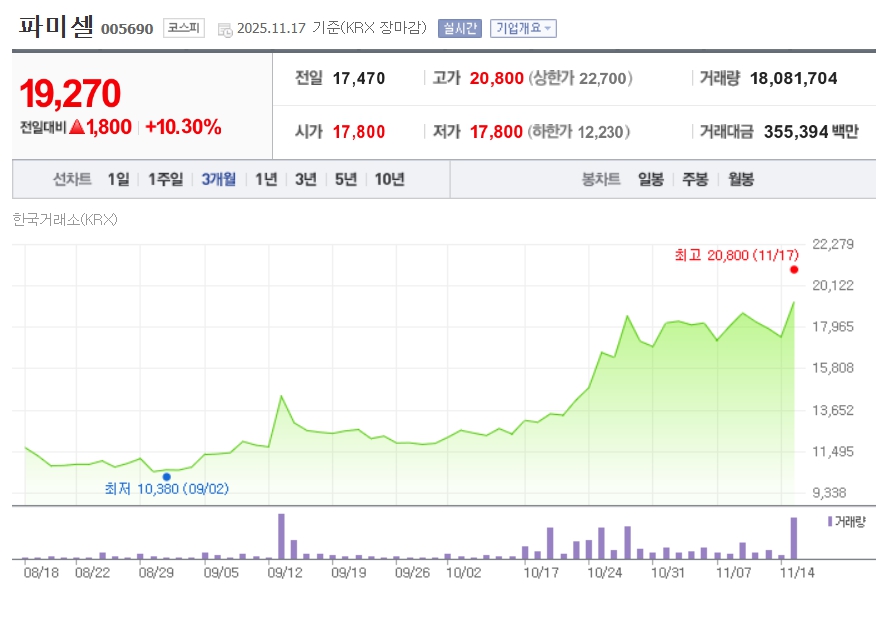The image size is (876, 639).
Task: Select the 3개월 chart tab
Action: [218, 179]
